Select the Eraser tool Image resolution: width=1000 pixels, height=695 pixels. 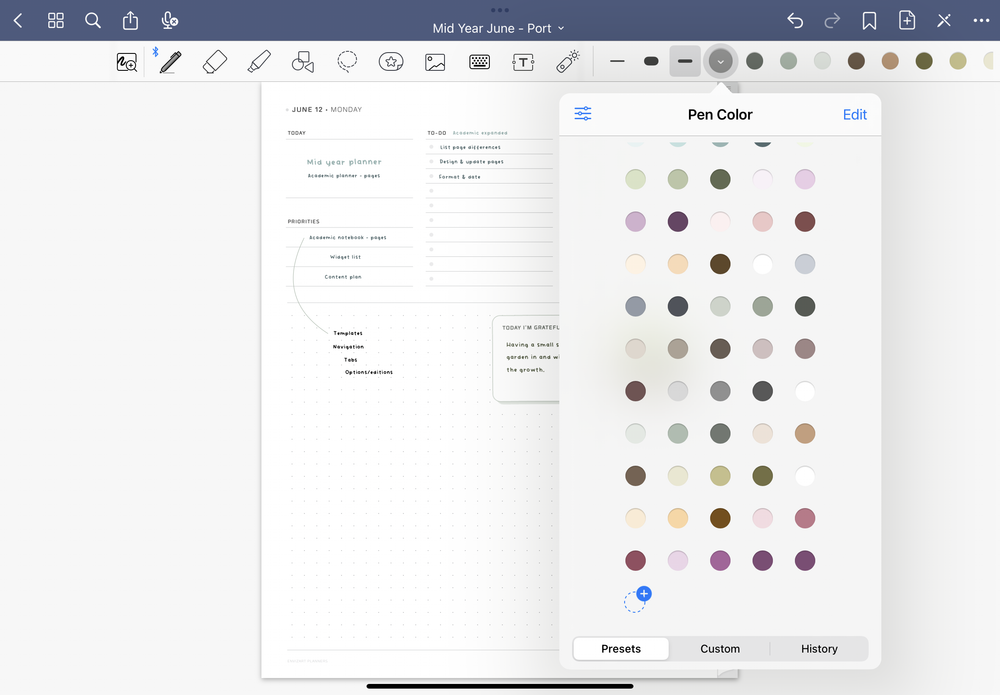(x=215, y=61)
